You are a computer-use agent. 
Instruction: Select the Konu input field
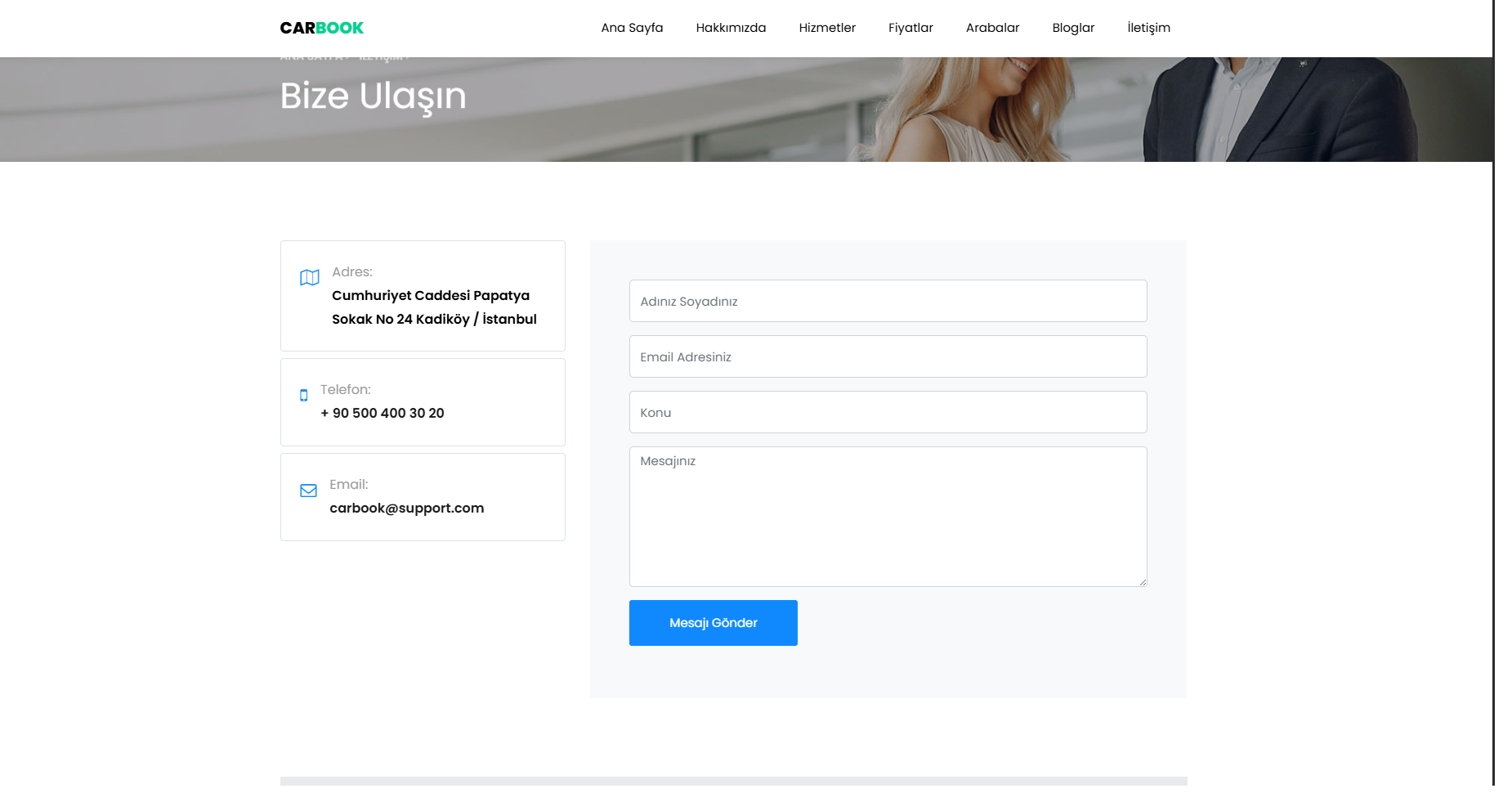(x=888, y=412)
